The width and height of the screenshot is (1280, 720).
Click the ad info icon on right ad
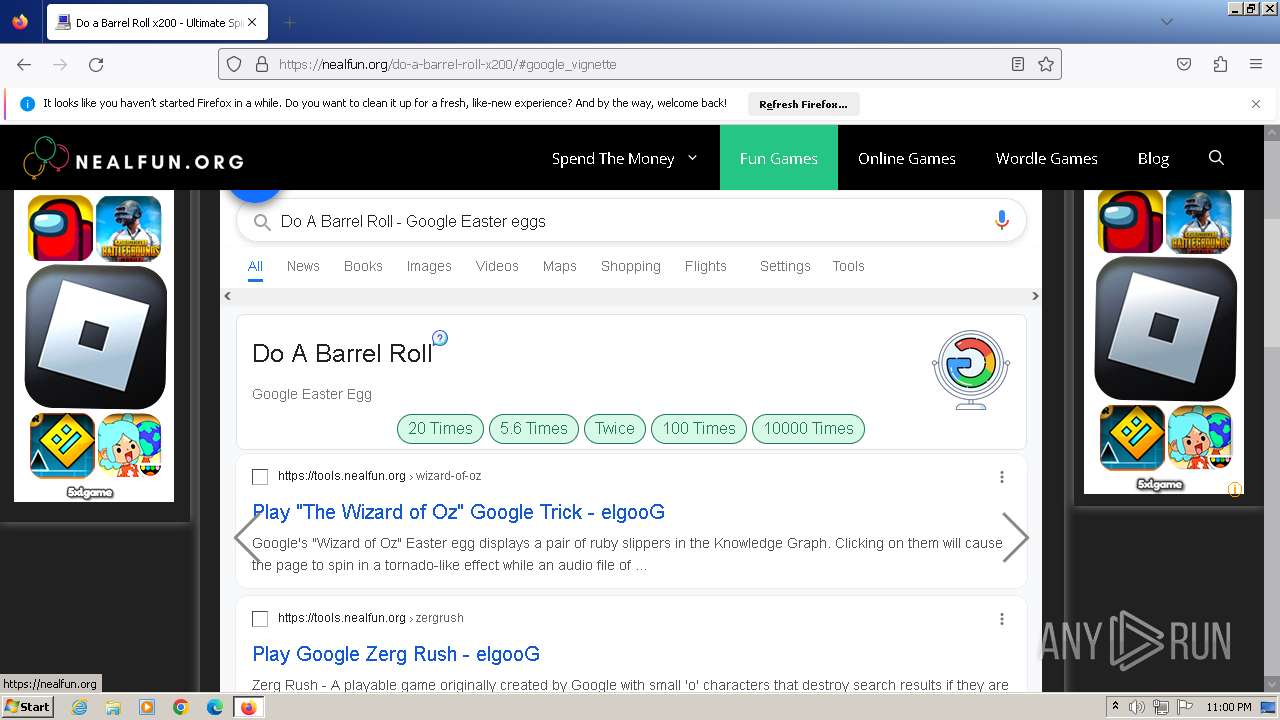tap(1235, 489)
